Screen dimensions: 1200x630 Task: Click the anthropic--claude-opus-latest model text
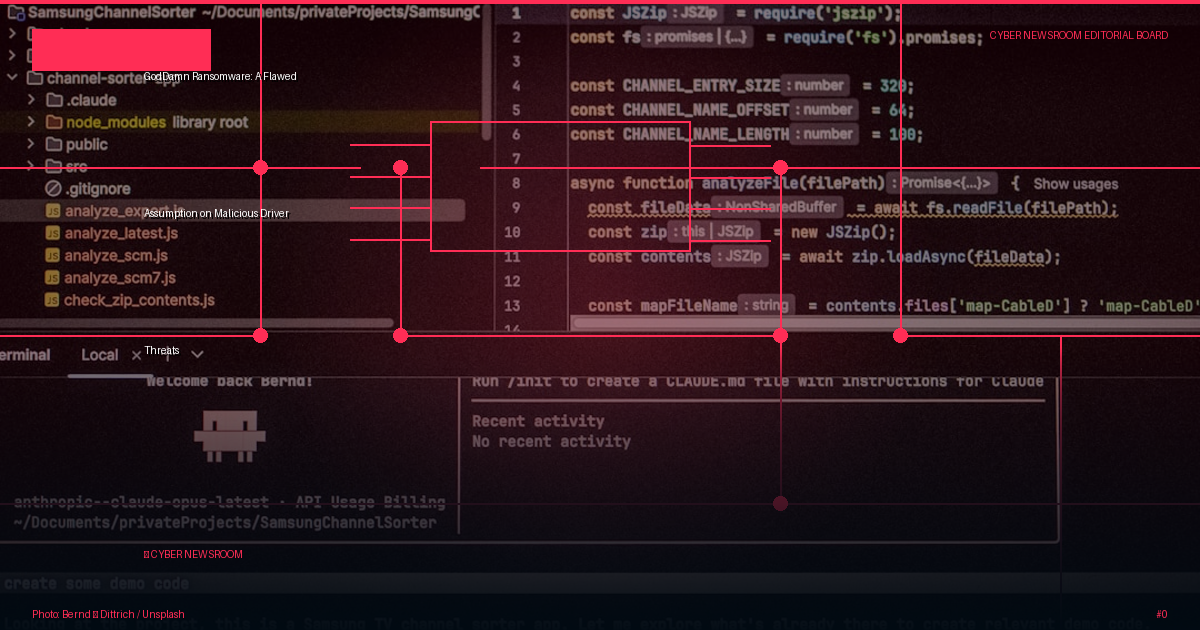click(141, 502)
